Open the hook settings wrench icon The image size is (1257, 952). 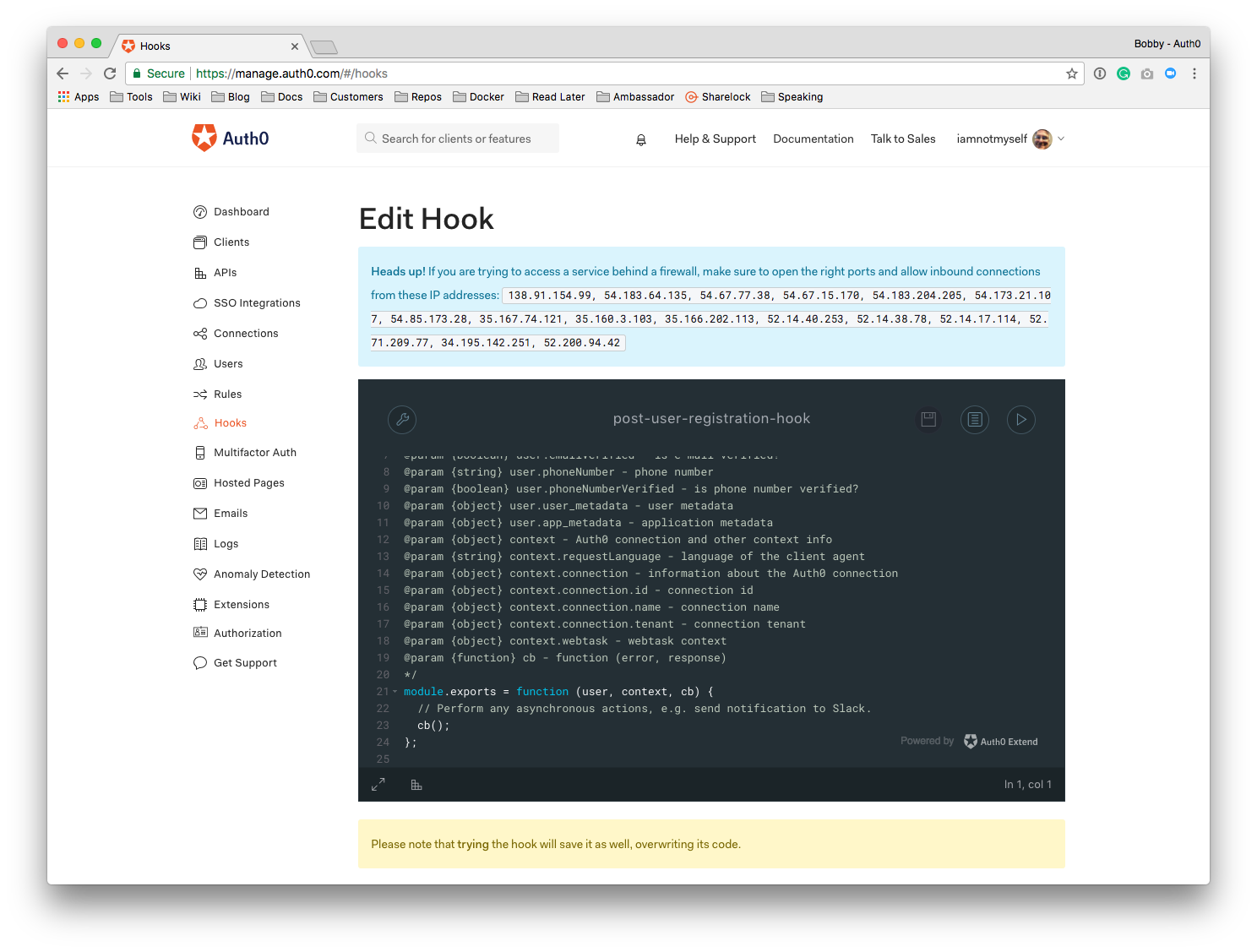[x=402, y=419]
